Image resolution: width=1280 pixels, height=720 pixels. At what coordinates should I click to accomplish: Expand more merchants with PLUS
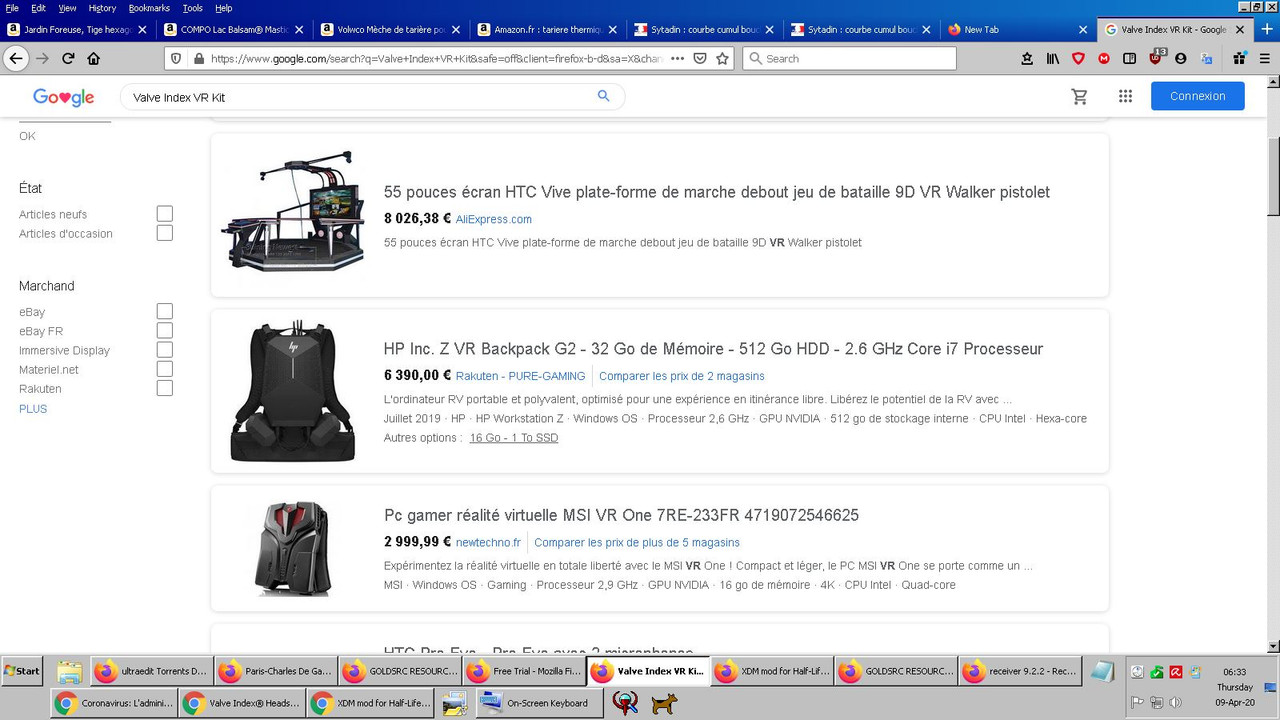(33, 409)
